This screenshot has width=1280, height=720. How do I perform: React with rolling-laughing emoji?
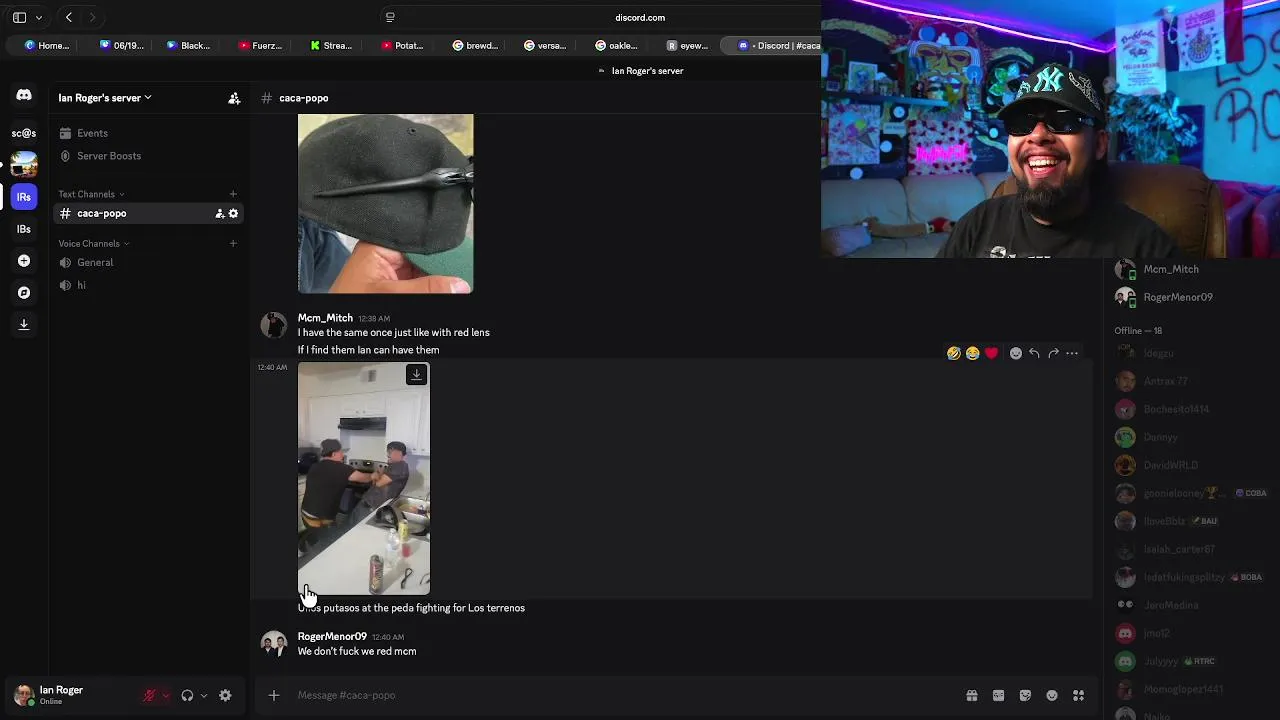pyautogui.click(x=954, y=353)
